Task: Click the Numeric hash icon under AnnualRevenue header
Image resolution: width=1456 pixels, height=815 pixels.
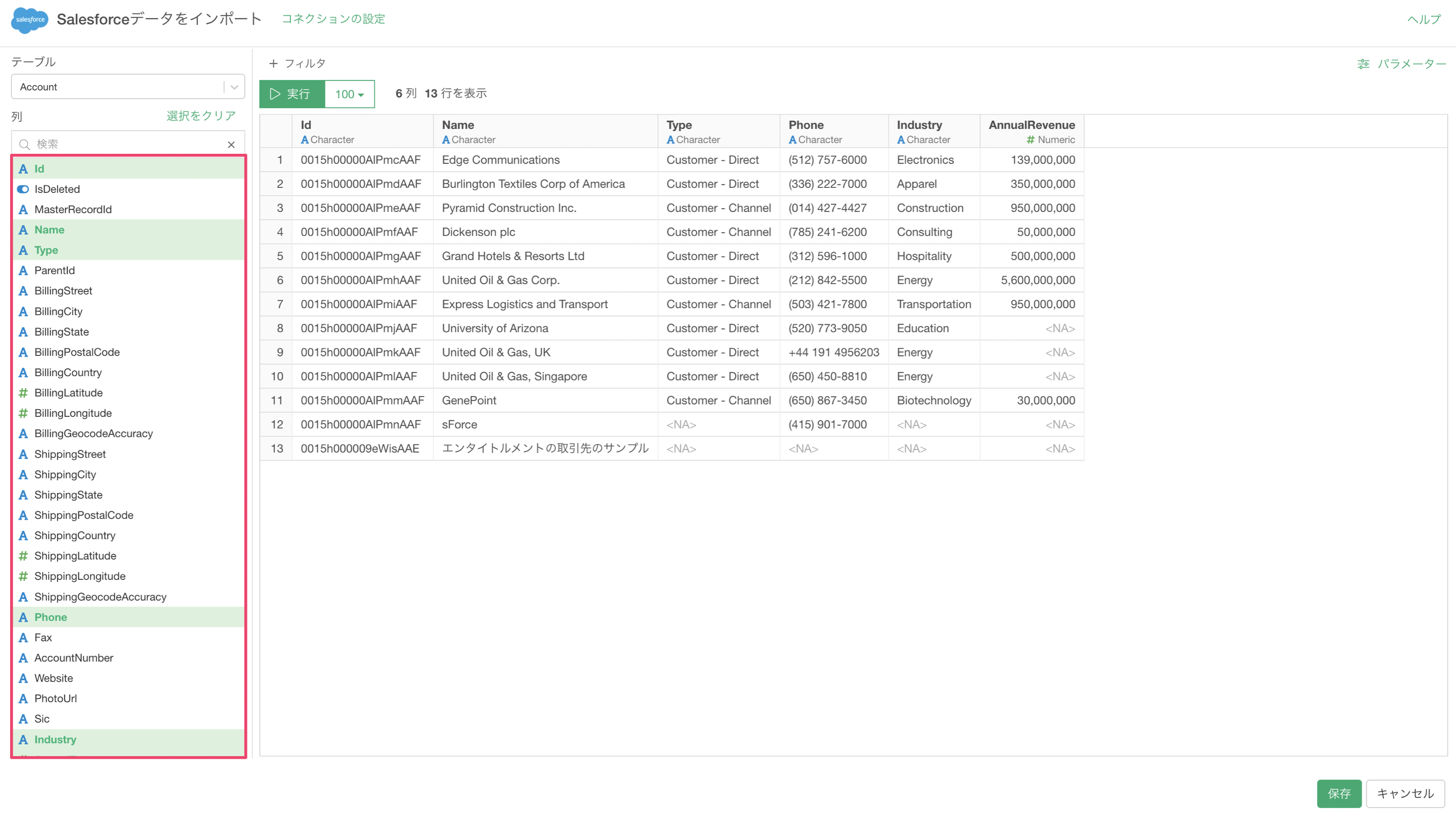Action: (x=1031, y=140)
